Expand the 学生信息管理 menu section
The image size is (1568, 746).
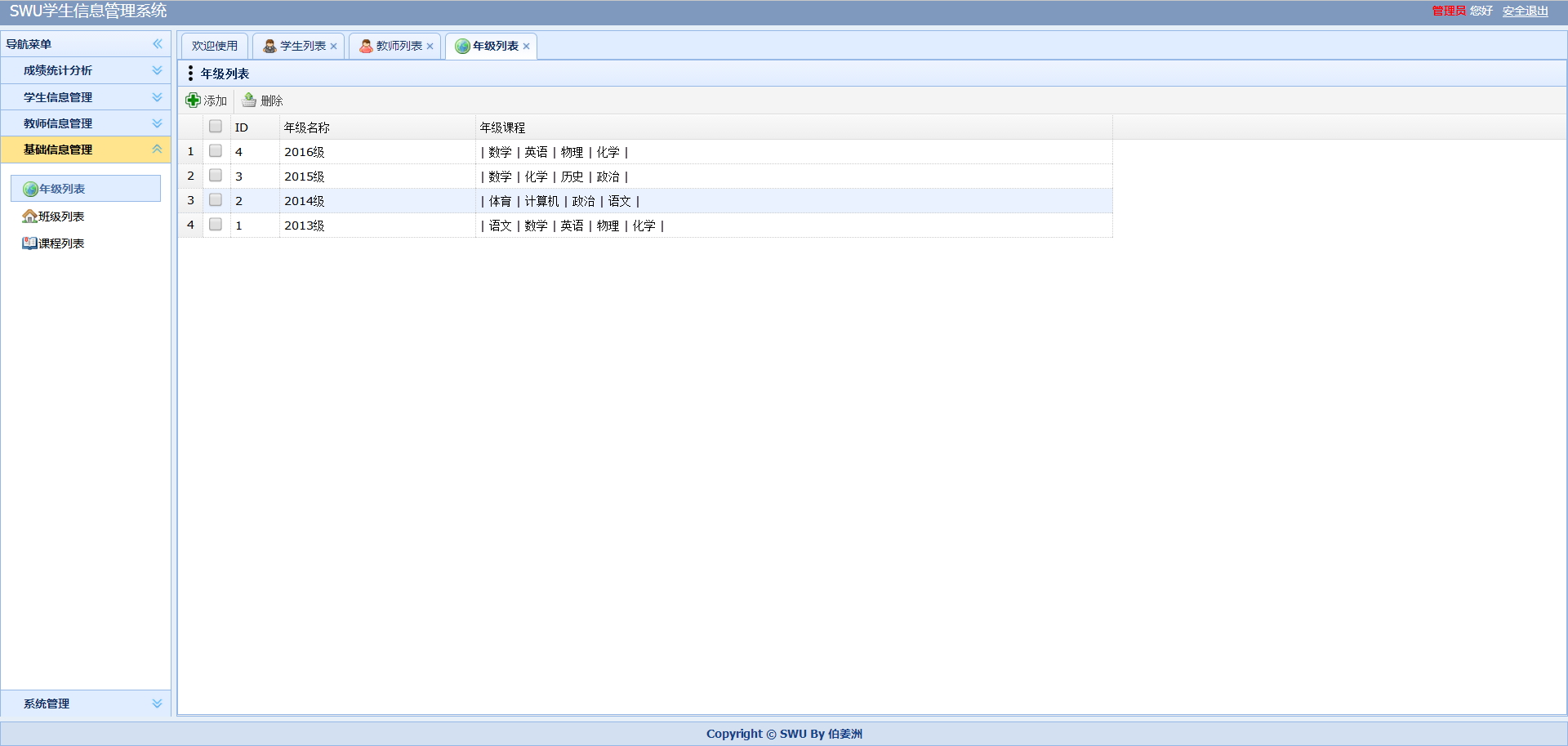86,96
